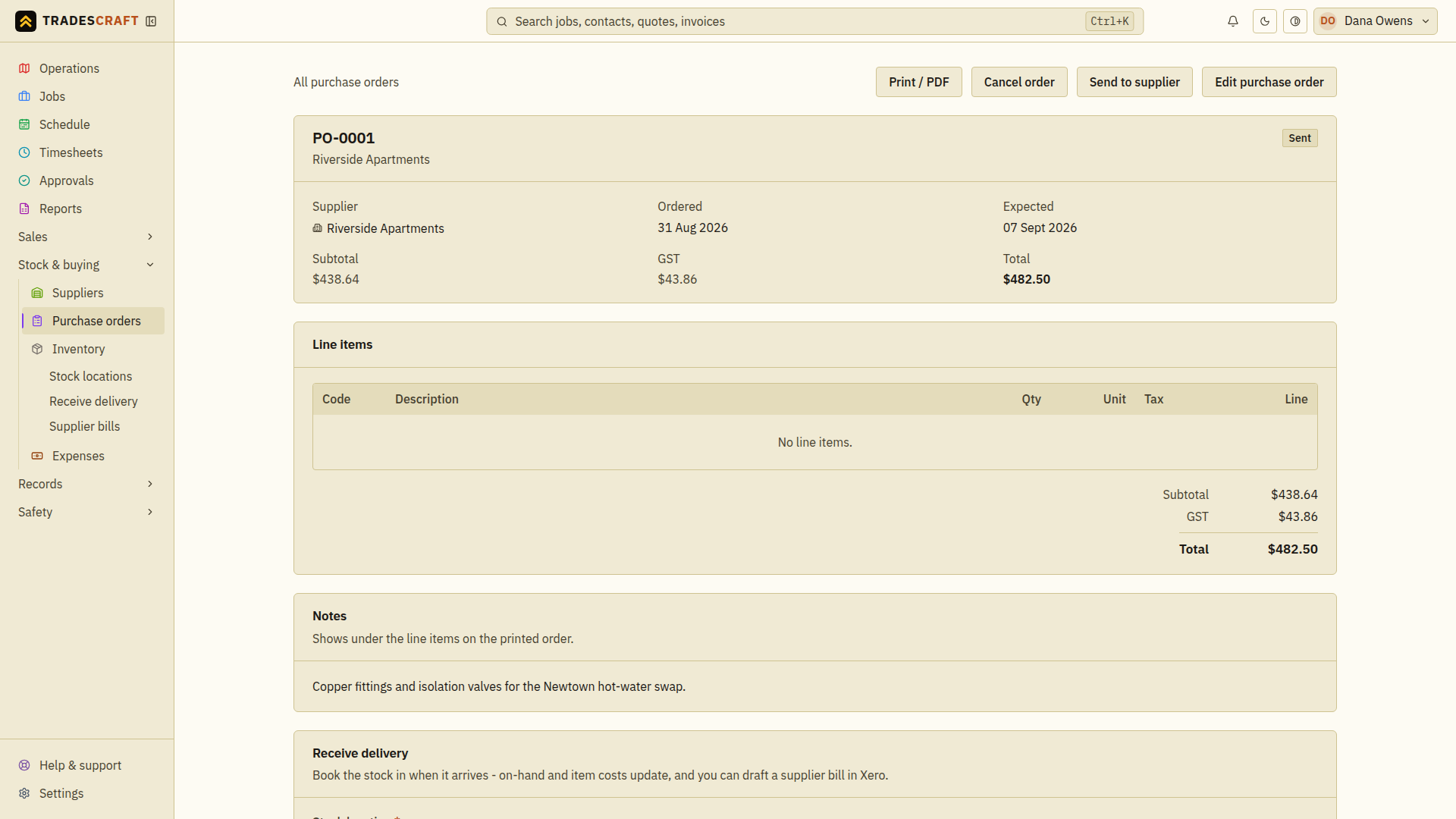Viewport: 1456px width, 819px height.
Task: Go back to All purchase orders
Action: pyautogui.click(x=346, y=82)
